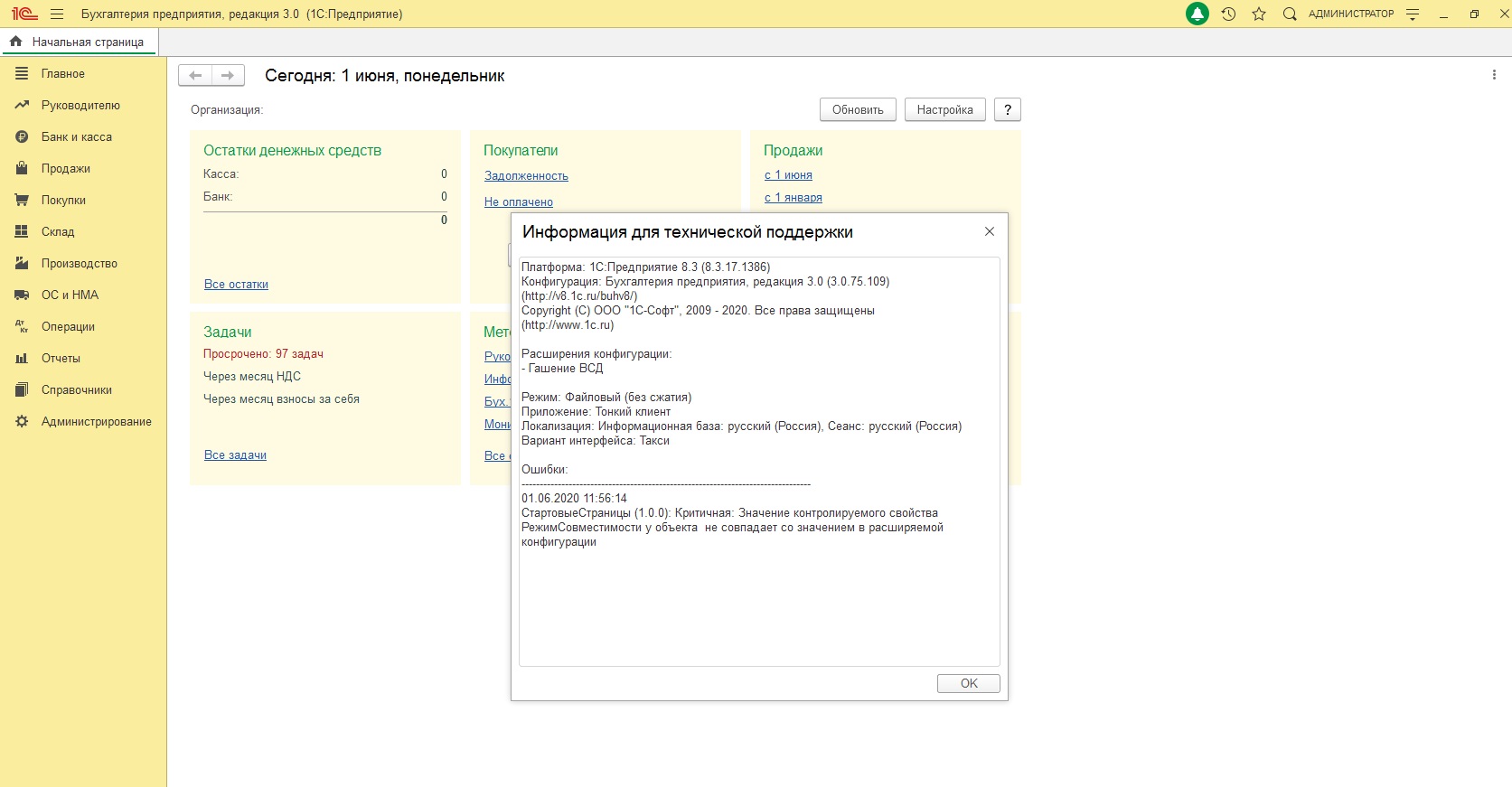1512x787 pixels.
Task: Click the Обновить button
Action: [x=858, y=109]
